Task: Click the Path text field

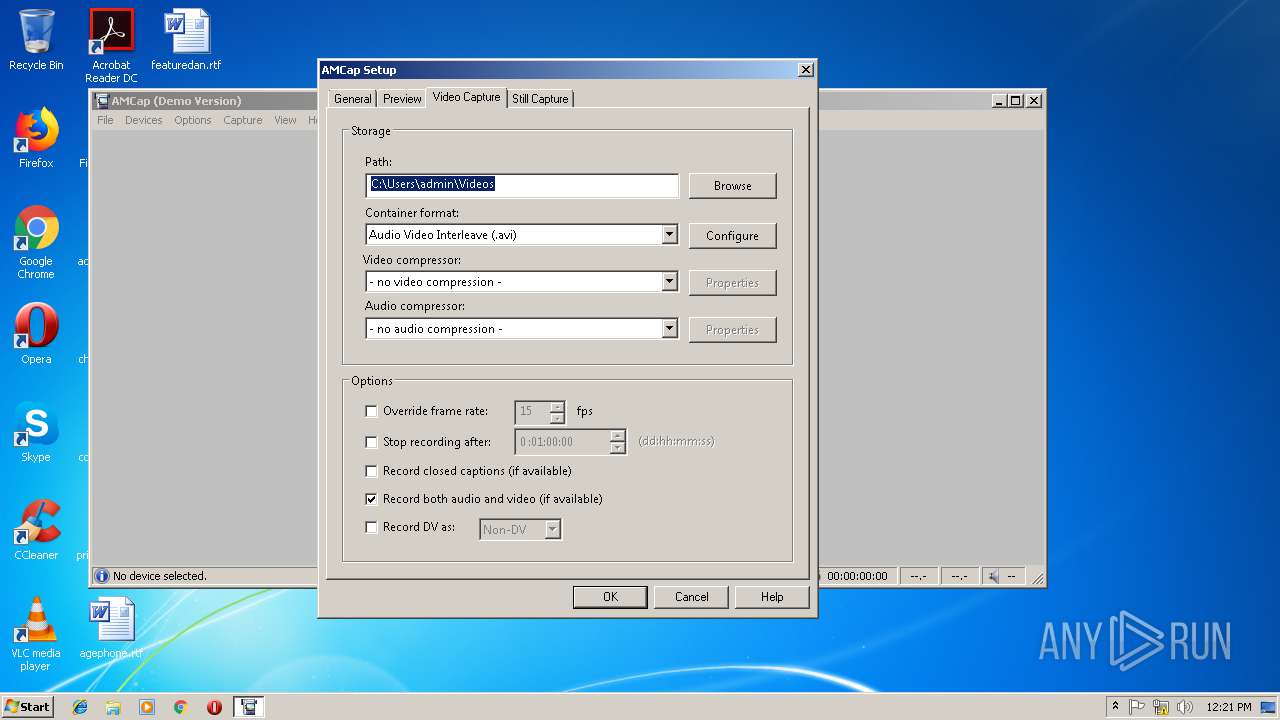Action: (x=522, y=184)
